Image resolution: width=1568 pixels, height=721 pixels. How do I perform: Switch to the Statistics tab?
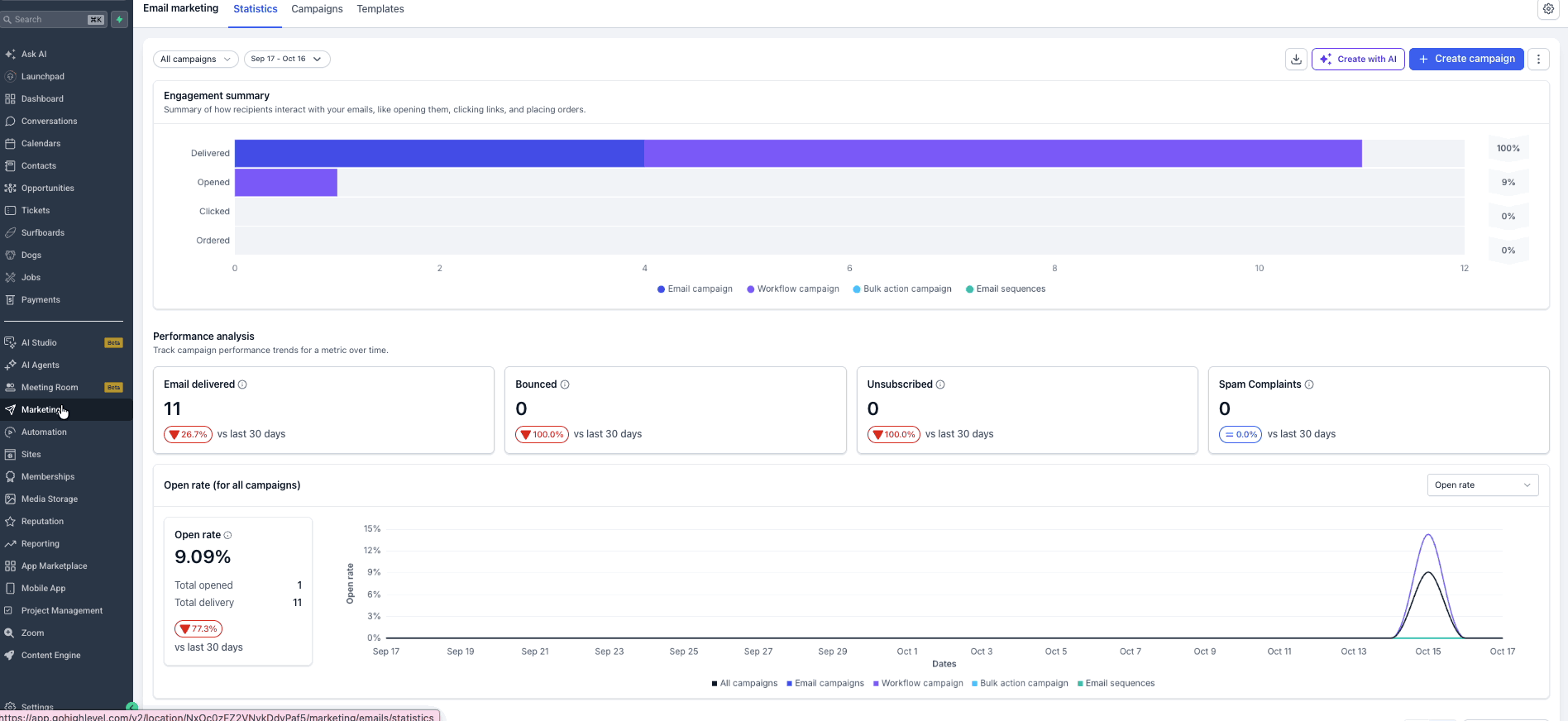[x=256, y=9]
